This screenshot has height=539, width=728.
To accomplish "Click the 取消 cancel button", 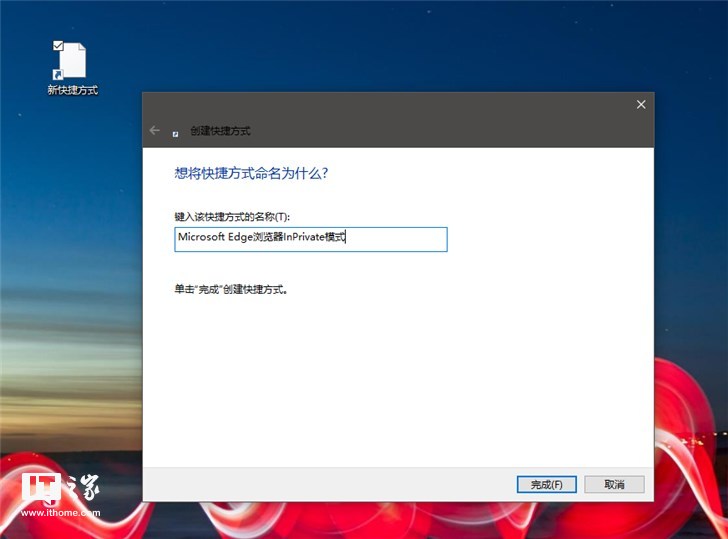I will pos(614,484).
